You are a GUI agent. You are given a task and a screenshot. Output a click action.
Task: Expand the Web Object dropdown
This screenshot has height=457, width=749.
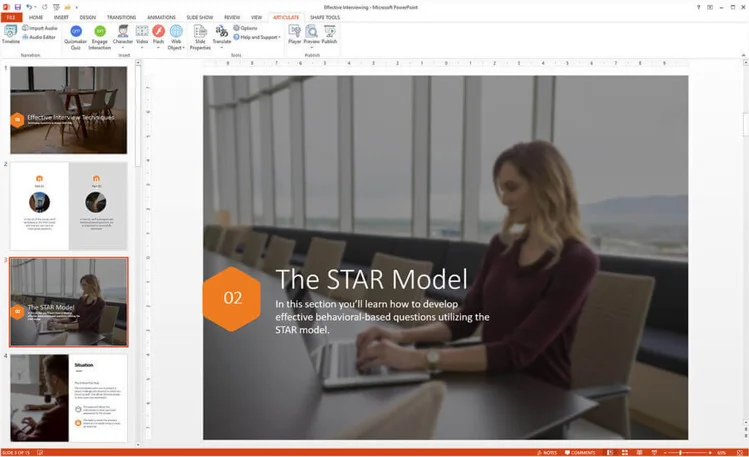176,47
